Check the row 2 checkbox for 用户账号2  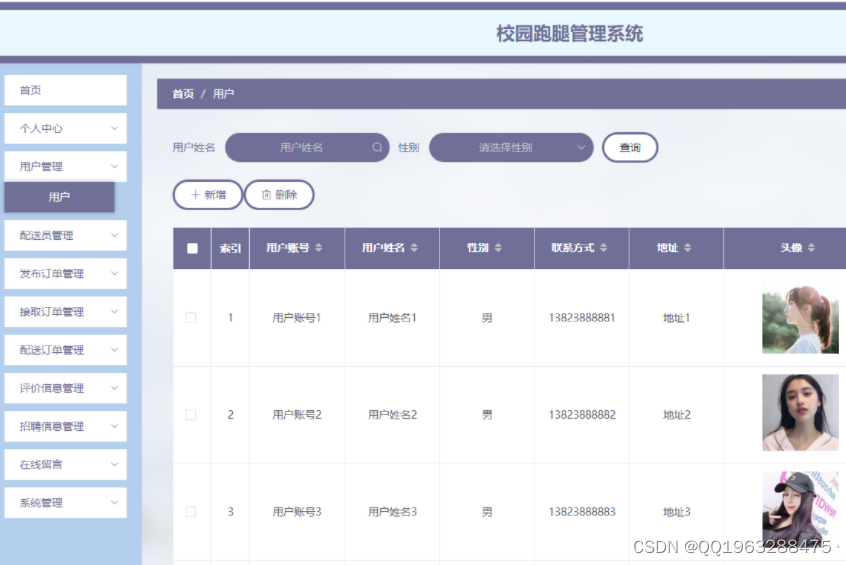191,414
